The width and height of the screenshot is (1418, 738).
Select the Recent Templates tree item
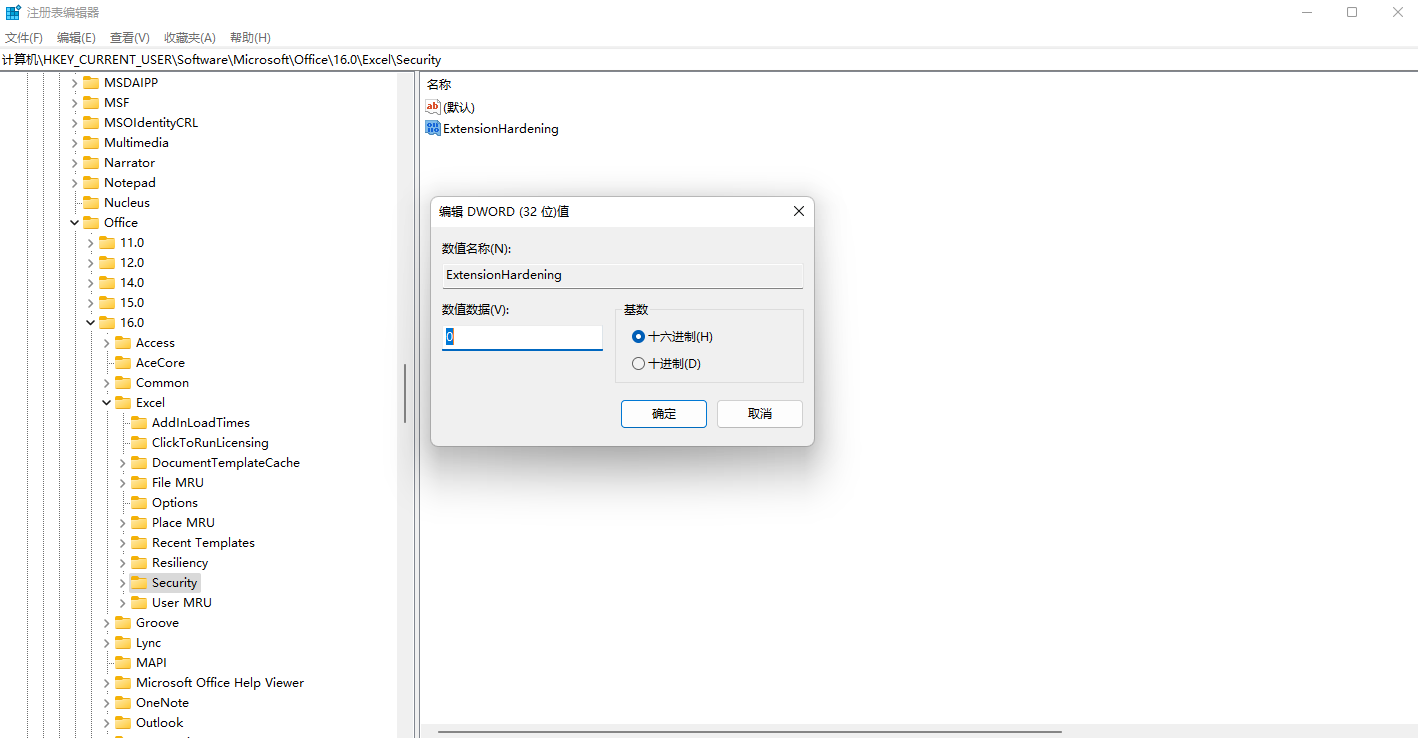(x=203, y=542)
